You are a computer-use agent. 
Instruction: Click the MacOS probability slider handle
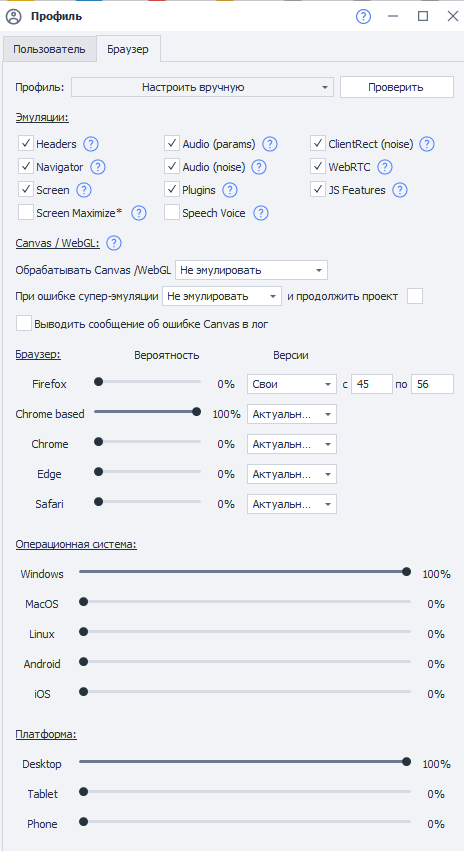point(84,601)
